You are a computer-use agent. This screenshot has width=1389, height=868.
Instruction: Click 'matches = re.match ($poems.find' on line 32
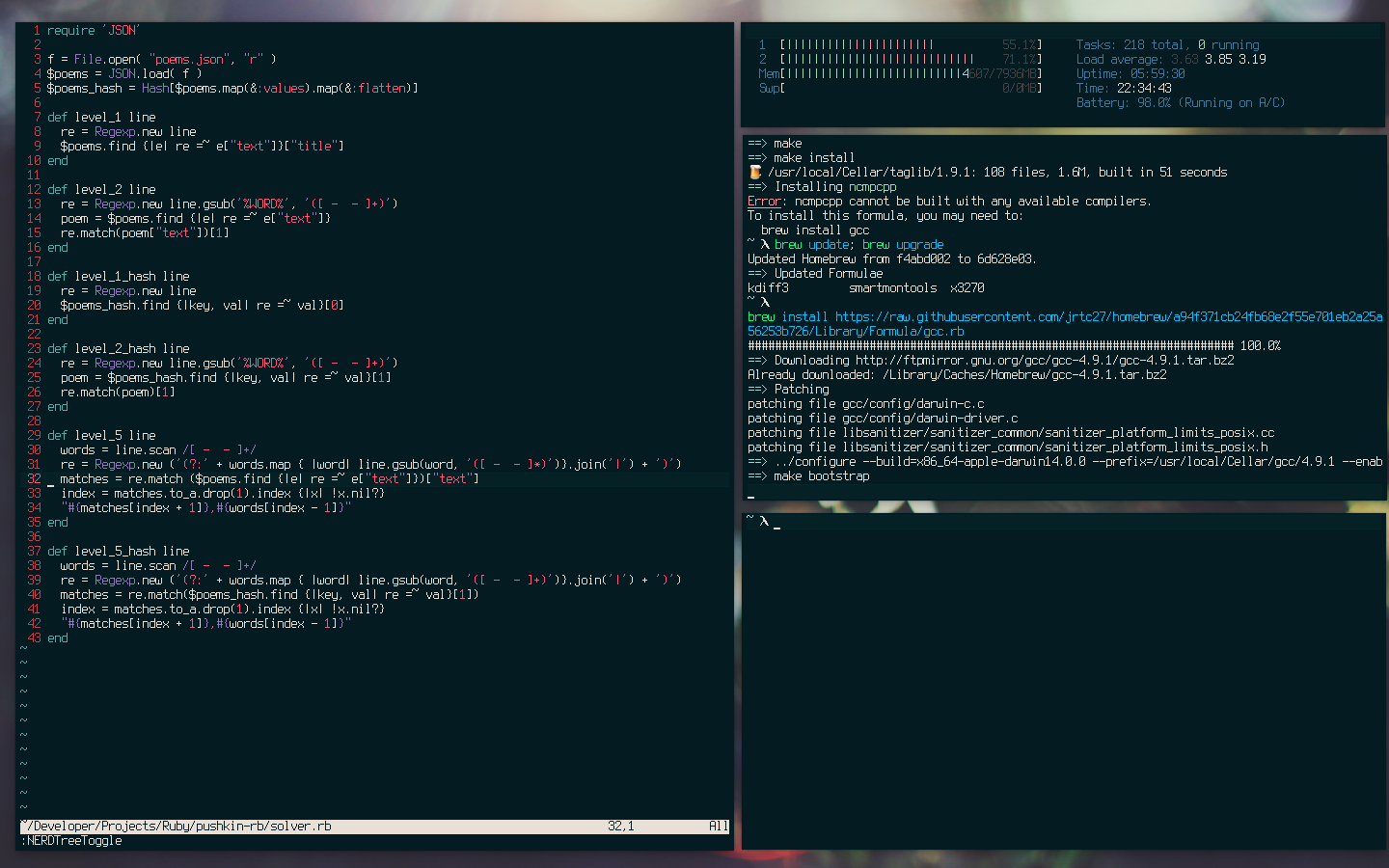(x=166, y=478)
